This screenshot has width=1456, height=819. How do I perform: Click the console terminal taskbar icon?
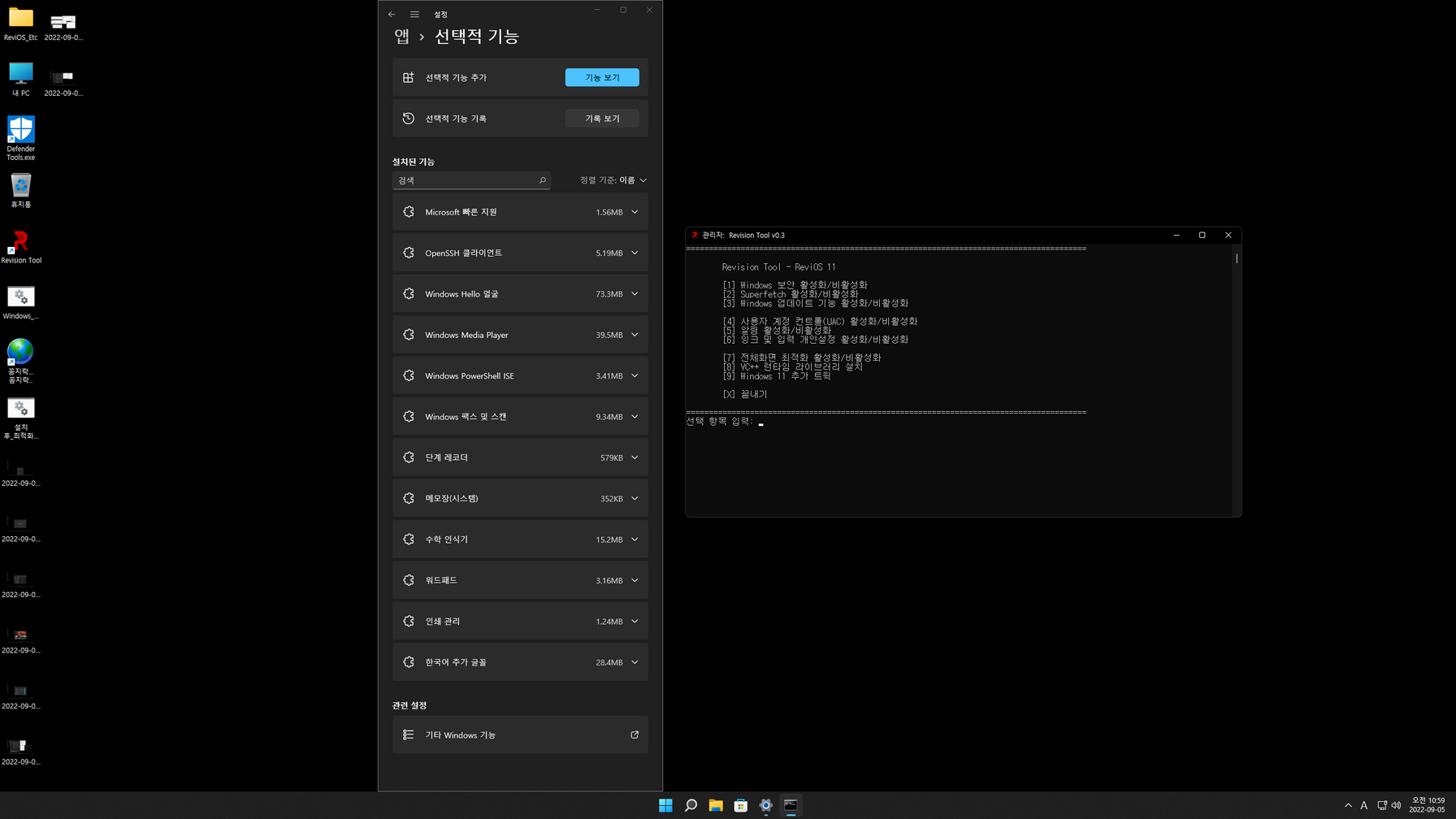[x=791, y=805]
